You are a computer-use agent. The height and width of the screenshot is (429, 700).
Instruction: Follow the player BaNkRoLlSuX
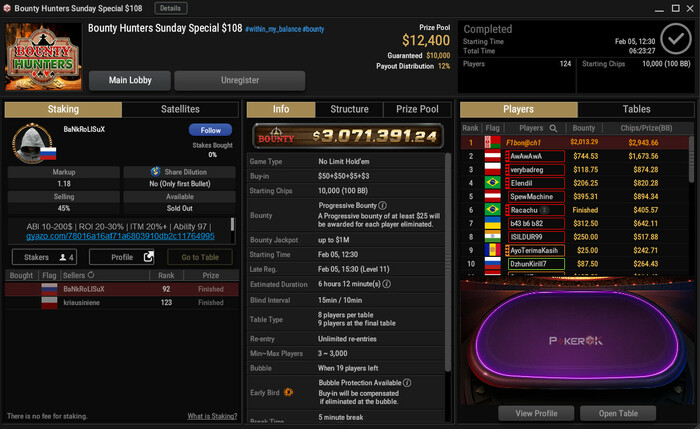tap(210, 130)
